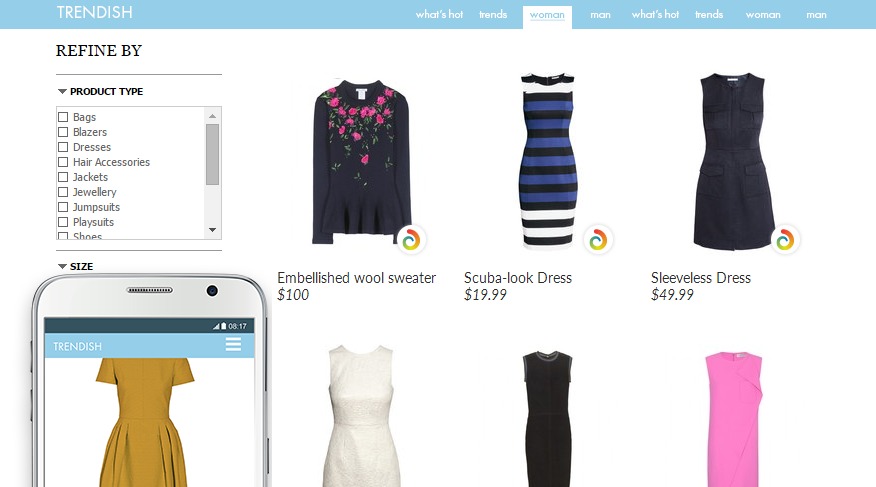Click swirl icon on Scuba-look Dress

pyautogui.click(x=598, y=240)
